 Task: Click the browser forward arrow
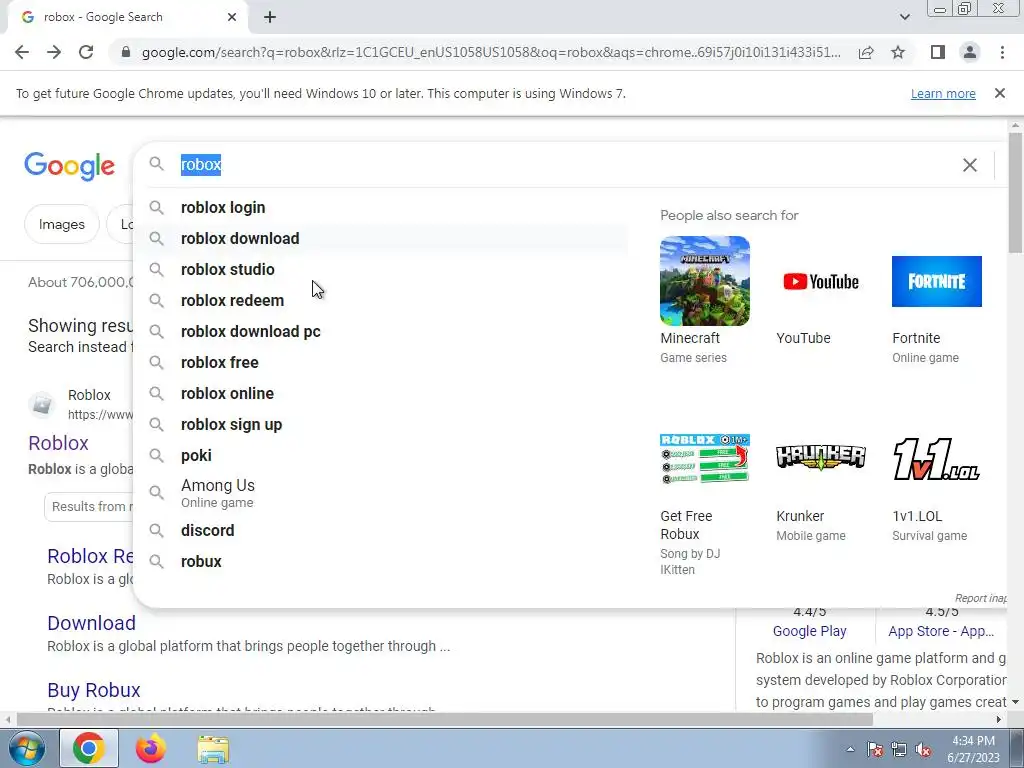coord(54,52)
